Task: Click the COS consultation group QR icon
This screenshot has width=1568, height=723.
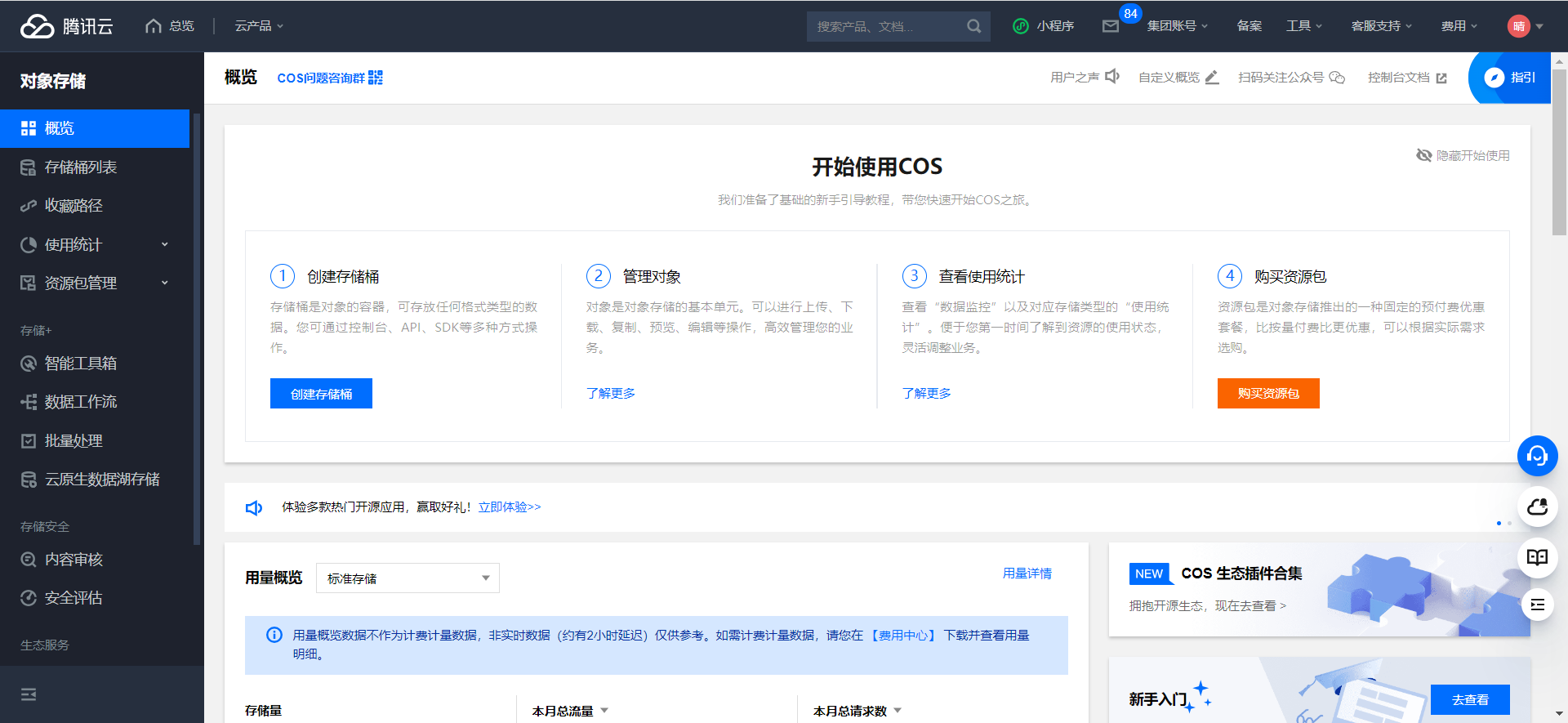Action: pyautogui.click(x=376, y=78)
